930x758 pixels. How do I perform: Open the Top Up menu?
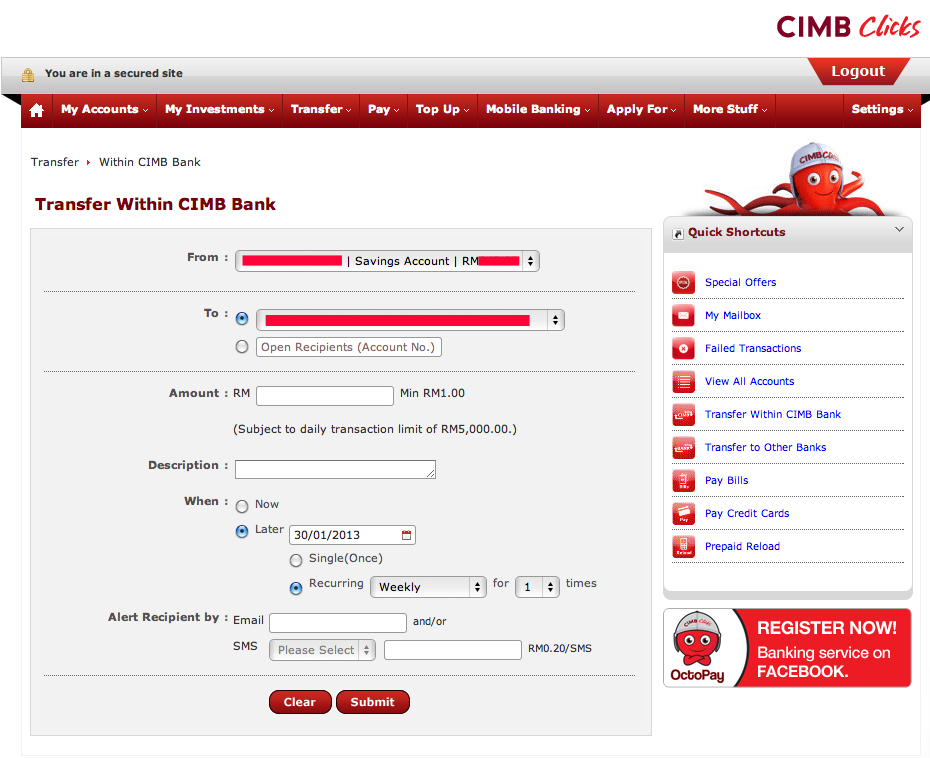(442, 110)
